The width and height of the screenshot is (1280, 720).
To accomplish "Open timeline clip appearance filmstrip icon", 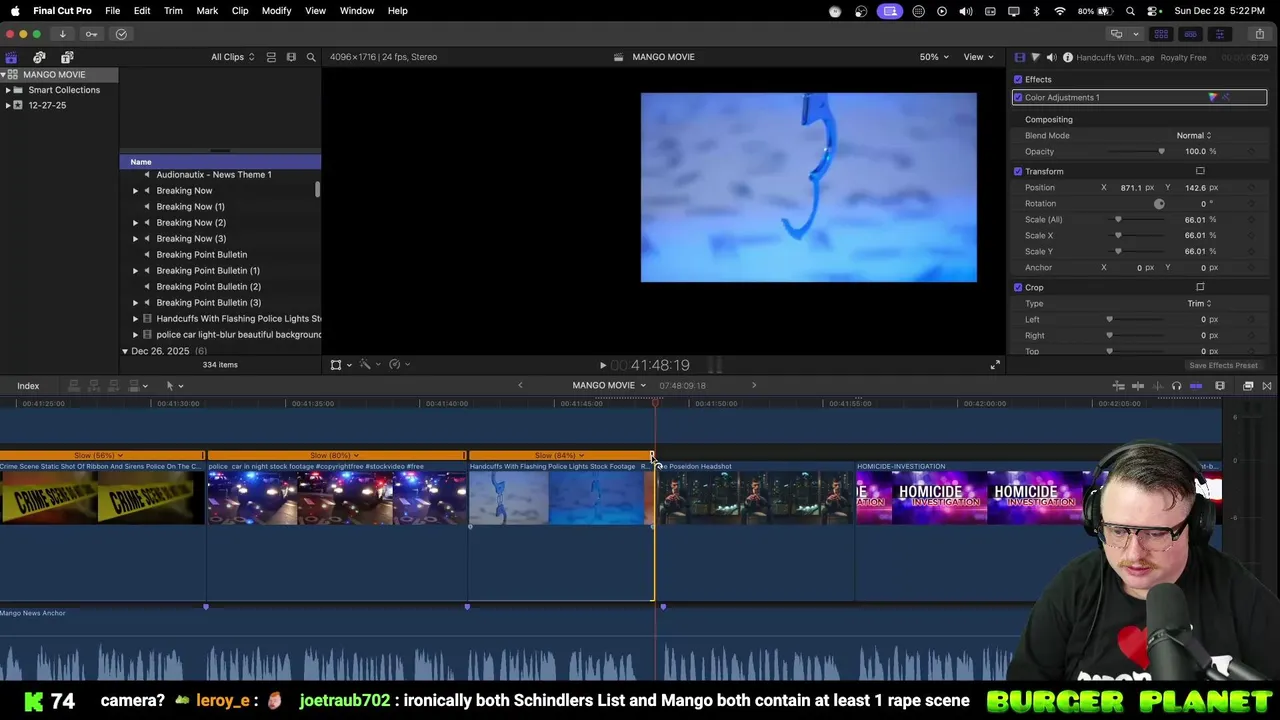I will tap(1220, 386).
